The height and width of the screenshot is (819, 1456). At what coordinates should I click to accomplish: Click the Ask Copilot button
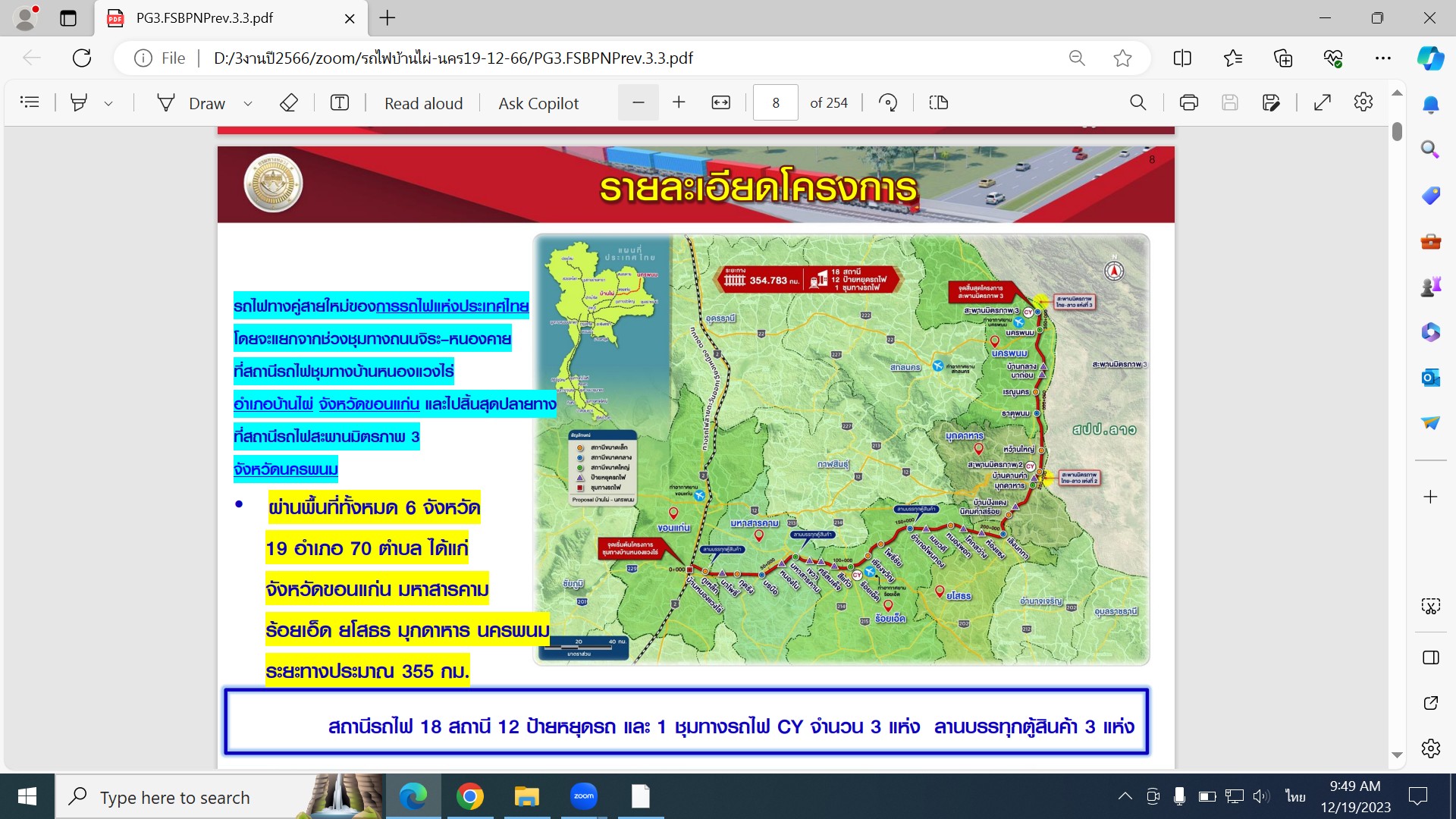tap(538, 103)
